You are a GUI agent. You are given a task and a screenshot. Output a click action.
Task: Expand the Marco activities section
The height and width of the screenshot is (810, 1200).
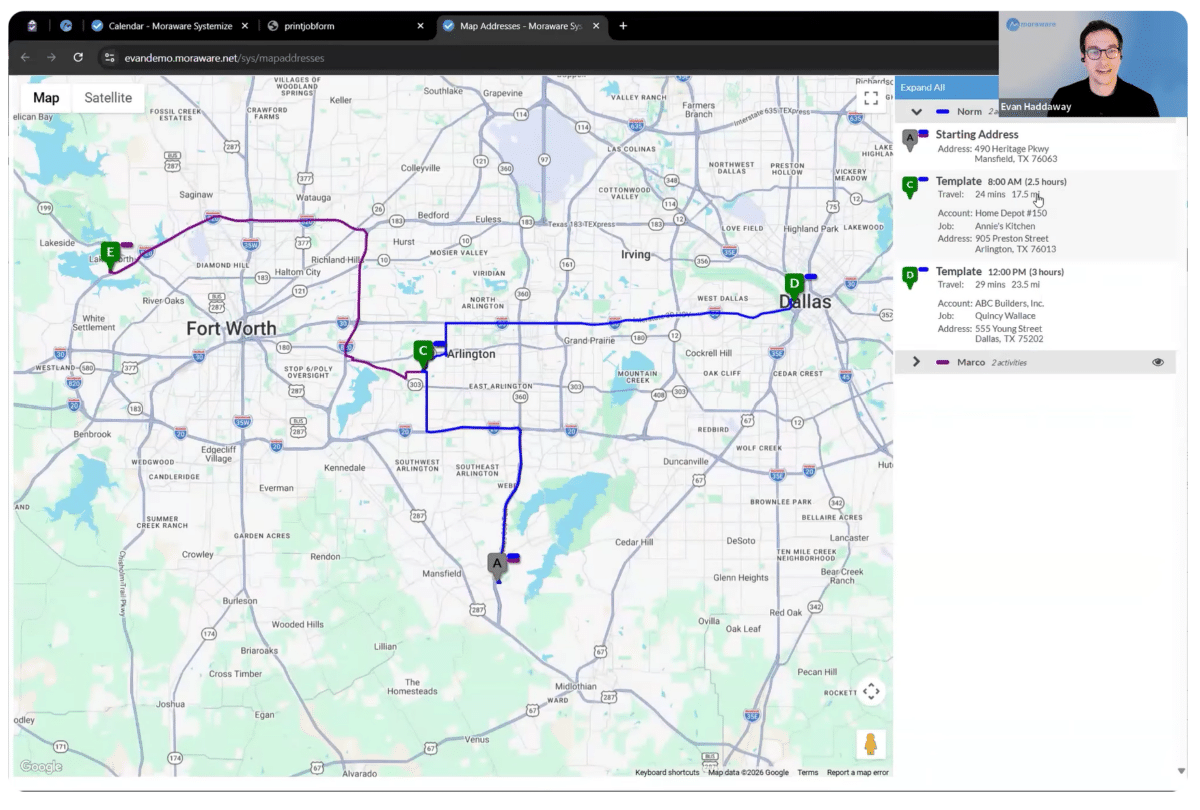click(x=915, y=362)
